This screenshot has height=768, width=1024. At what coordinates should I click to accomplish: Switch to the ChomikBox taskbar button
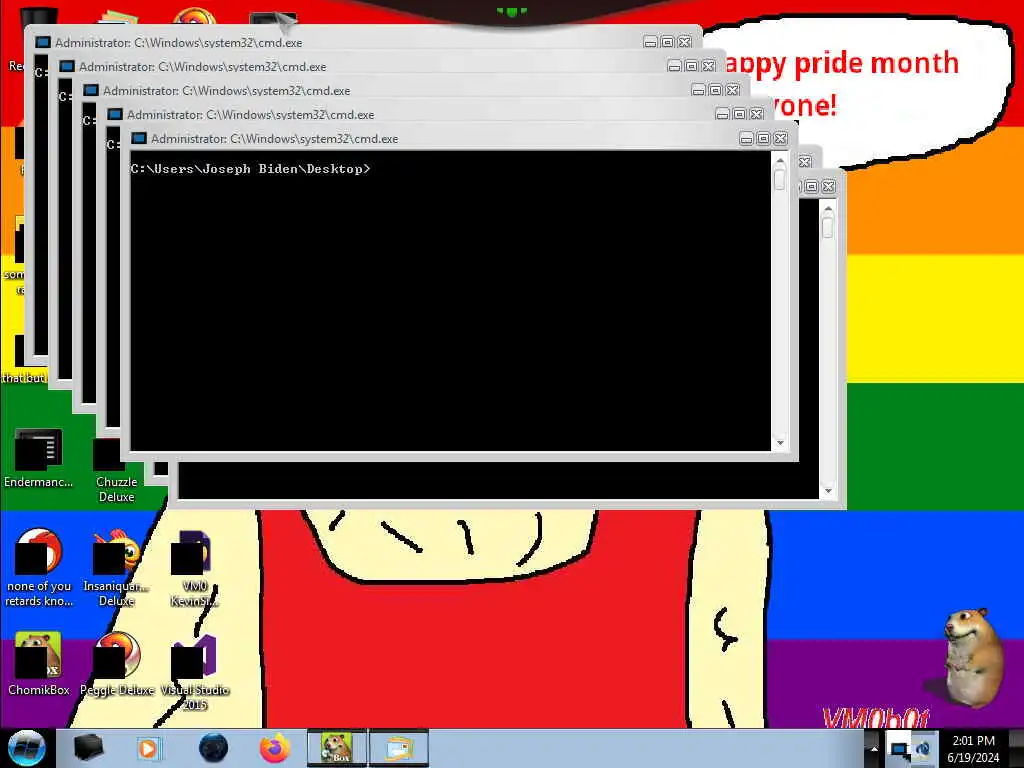(337, 748)
